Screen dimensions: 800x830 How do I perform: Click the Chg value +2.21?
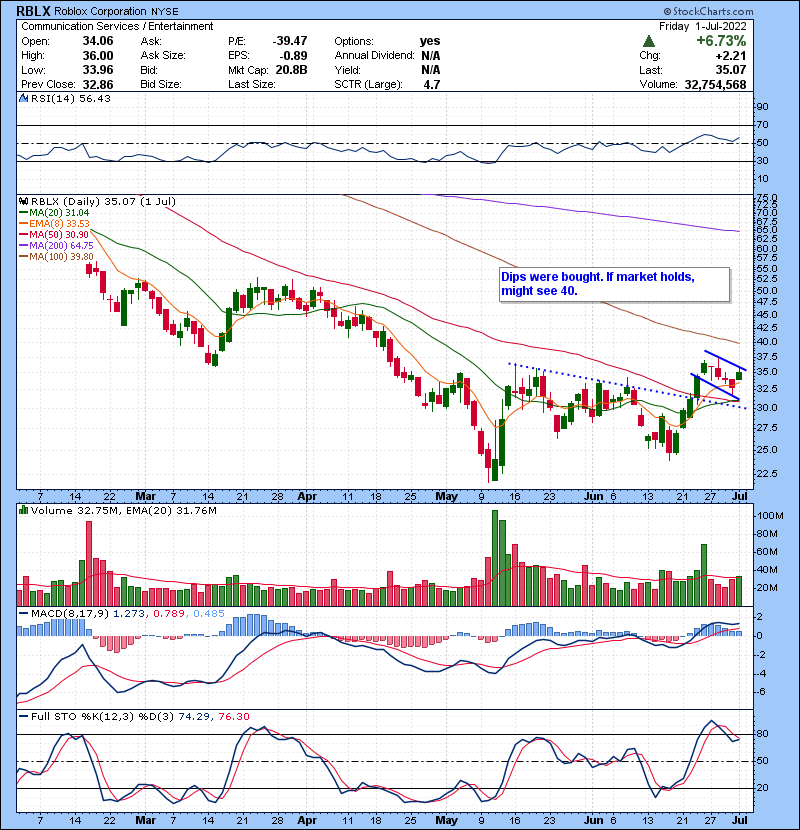pyautogui.click(x=731, y=56)
